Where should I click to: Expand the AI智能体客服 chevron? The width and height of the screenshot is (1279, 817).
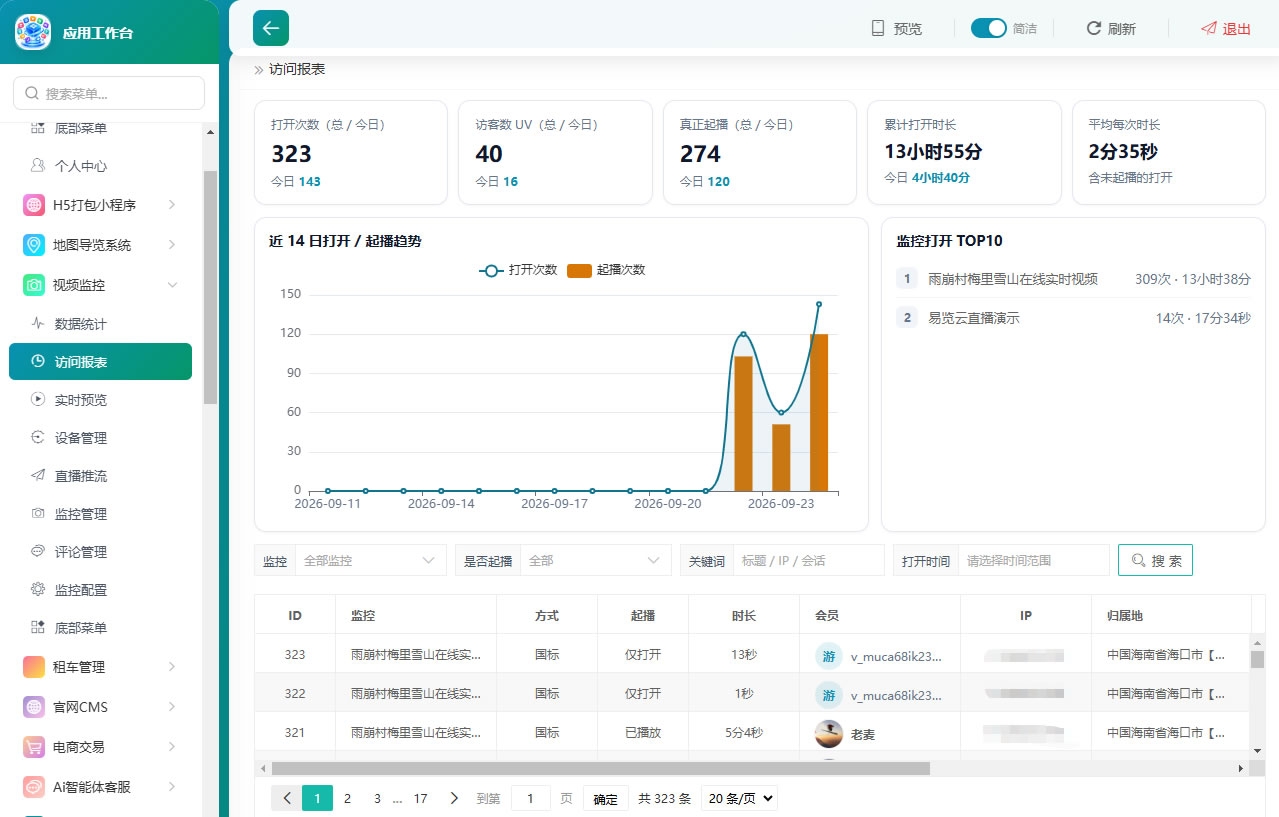[x=172, y=787]
